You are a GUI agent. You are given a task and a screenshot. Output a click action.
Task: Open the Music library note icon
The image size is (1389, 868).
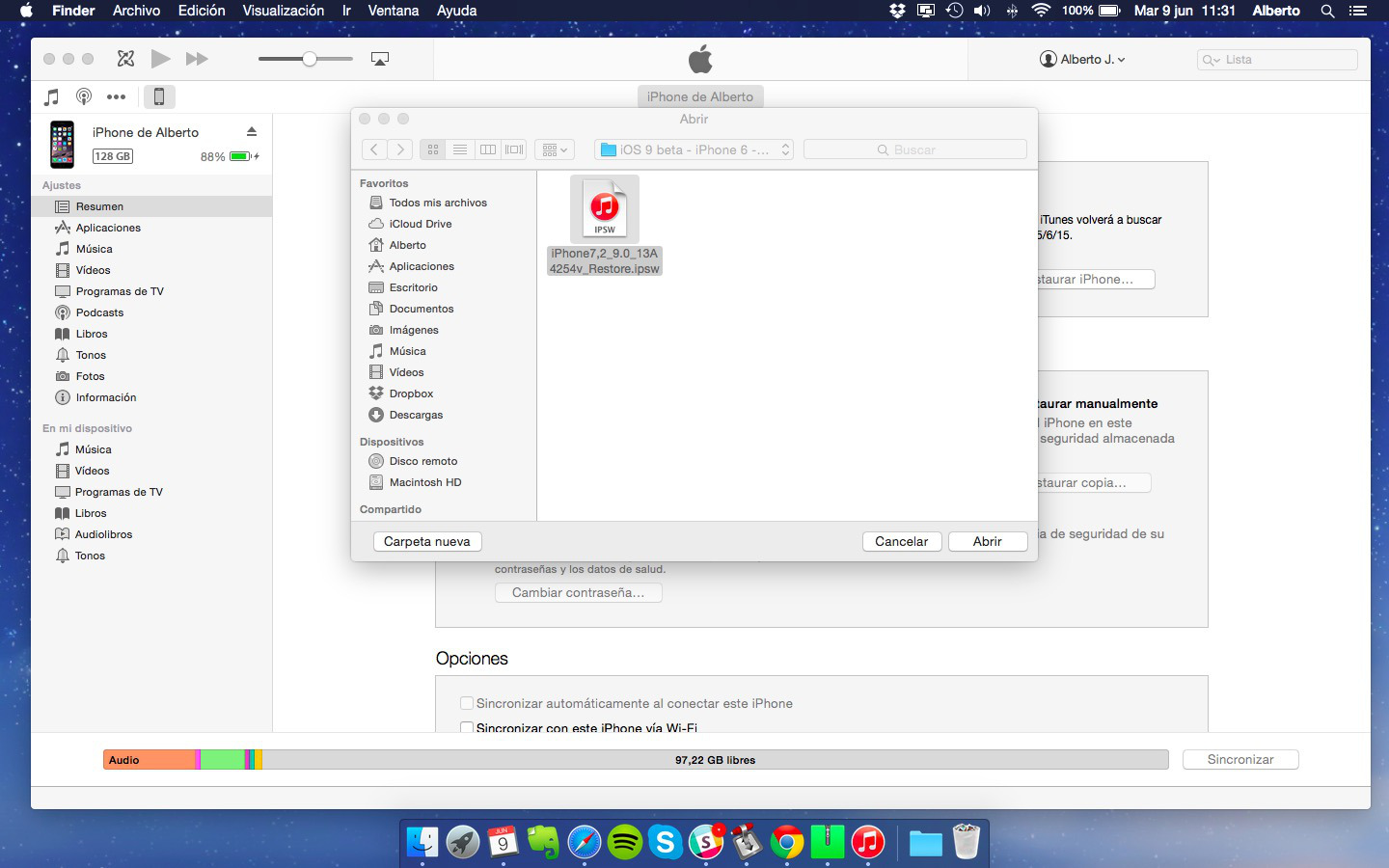52,96
